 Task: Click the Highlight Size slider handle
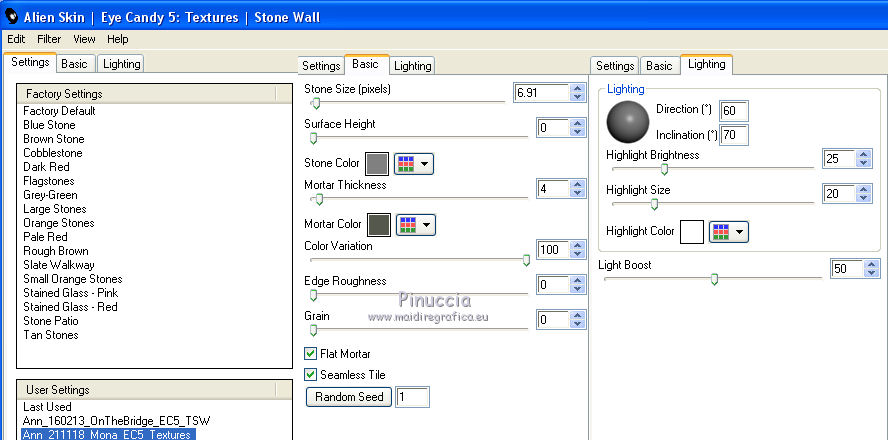point(654,204)
